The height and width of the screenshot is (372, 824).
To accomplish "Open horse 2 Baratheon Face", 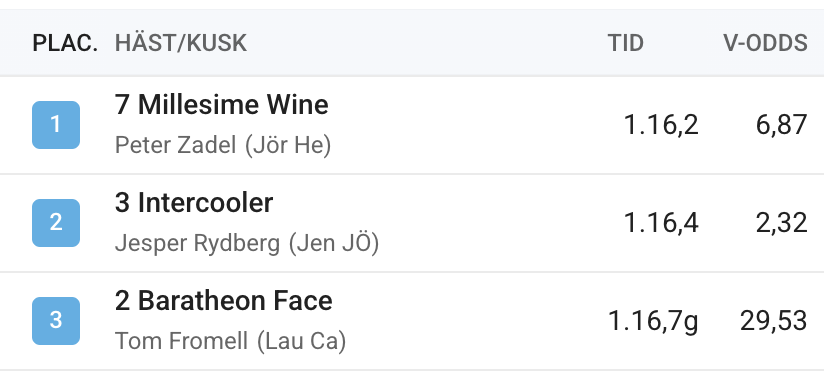I will pos(223,301).
